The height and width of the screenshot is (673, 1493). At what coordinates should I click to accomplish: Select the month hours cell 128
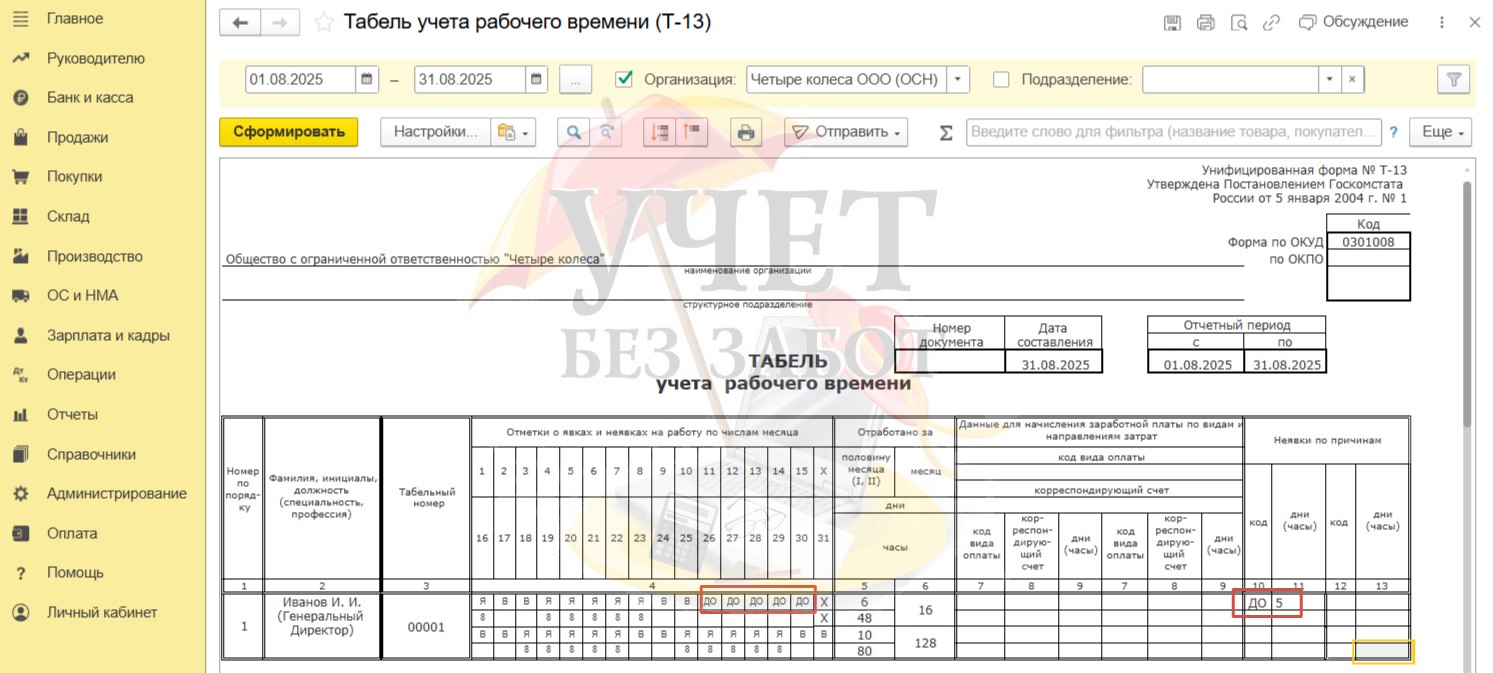(x=925, y=643)
